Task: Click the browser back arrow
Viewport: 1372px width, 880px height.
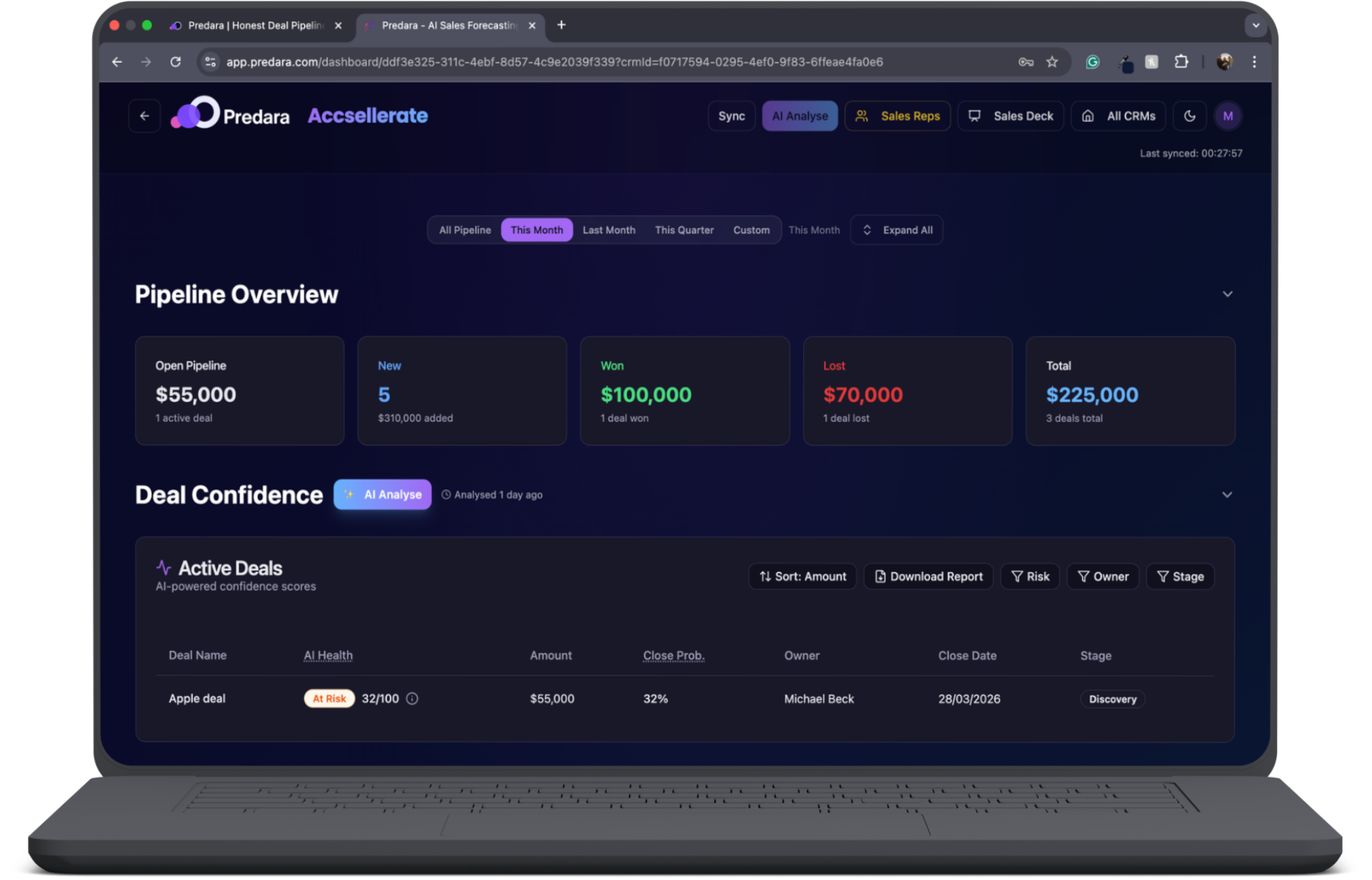Action: click(117, 62)
